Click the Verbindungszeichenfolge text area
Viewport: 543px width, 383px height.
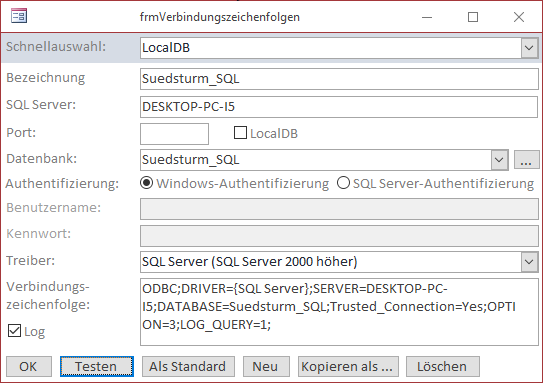coord(339,312)
